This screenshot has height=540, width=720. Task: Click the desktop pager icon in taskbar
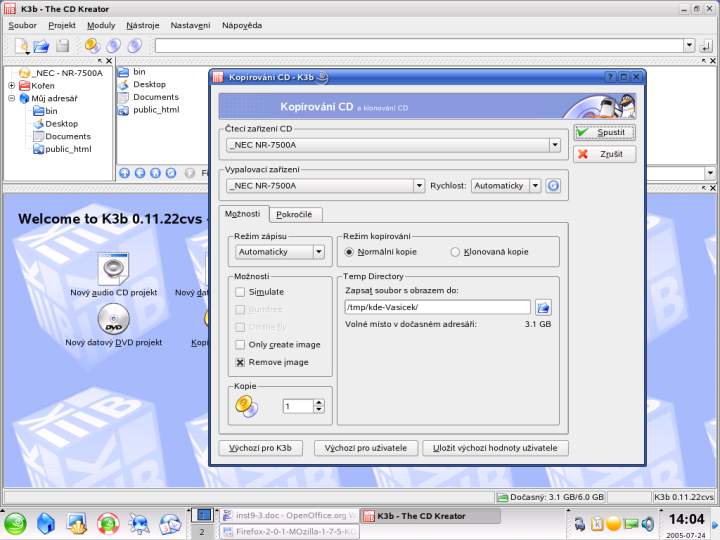click(203, 515)
